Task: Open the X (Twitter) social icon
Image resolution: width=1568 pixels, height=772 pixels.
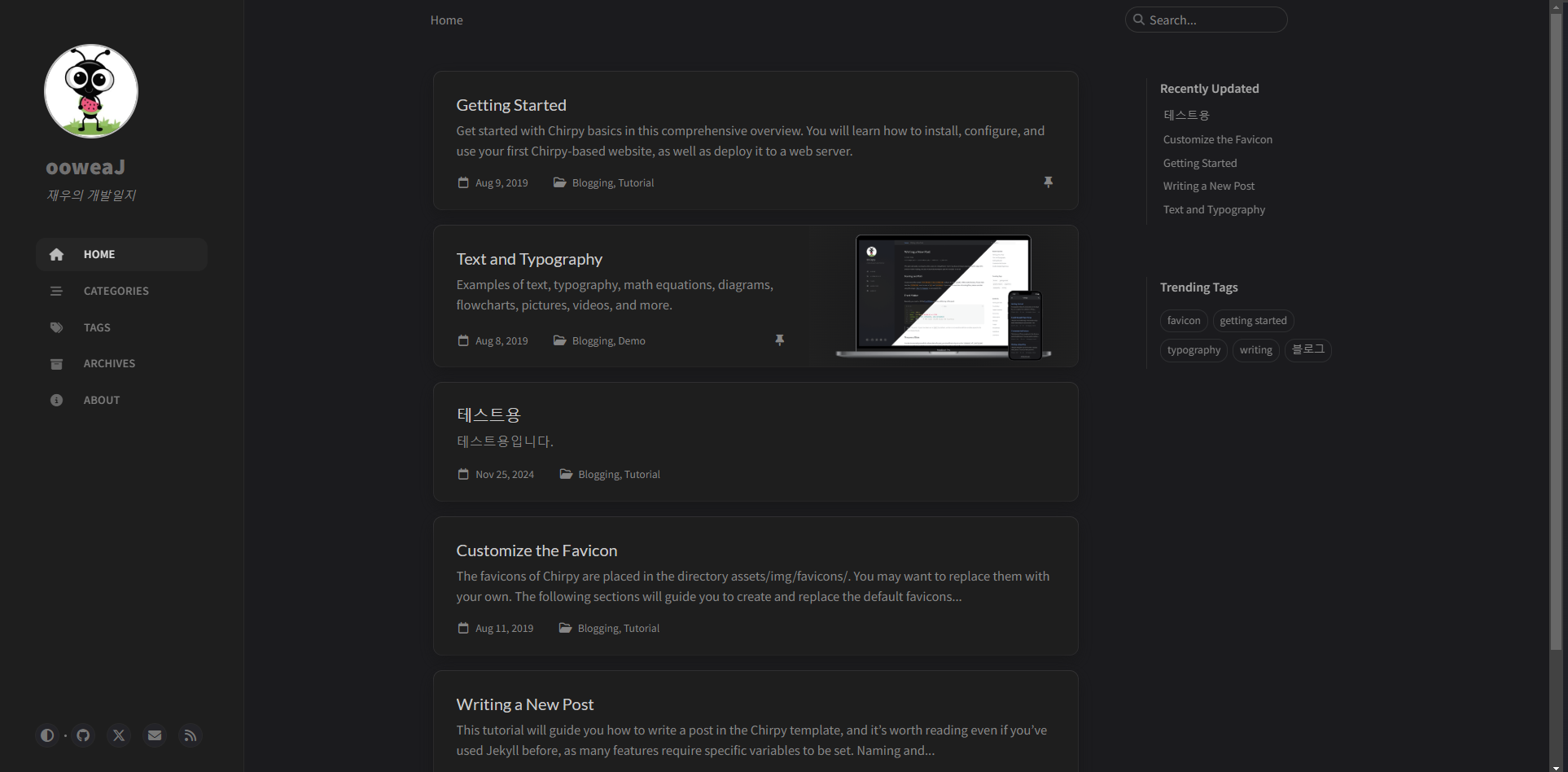Action: pos(119,735)
